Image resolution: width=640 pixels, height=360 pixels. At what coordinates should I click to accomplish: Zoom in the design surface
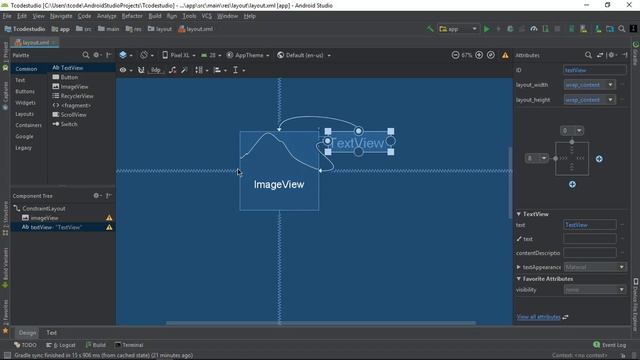479,55
